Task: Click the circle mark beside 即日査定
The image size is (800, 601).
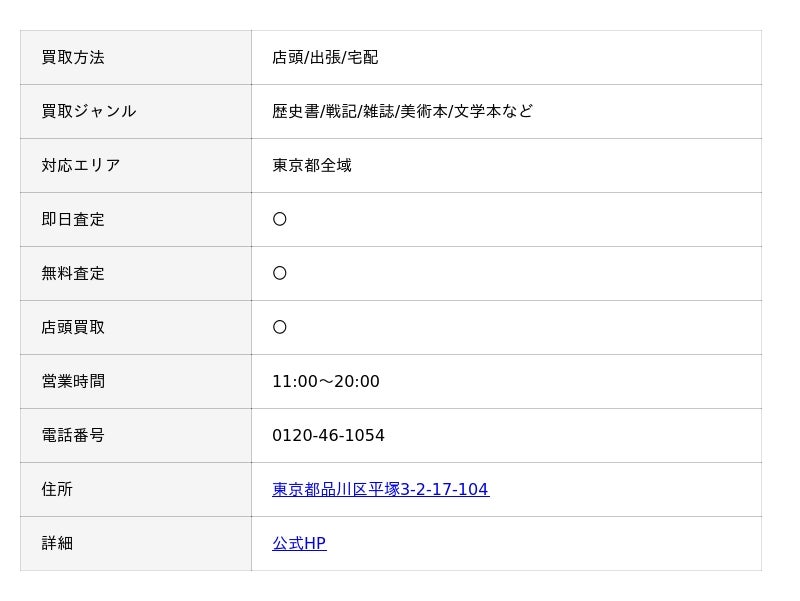Action: click(x=280, y=220)
